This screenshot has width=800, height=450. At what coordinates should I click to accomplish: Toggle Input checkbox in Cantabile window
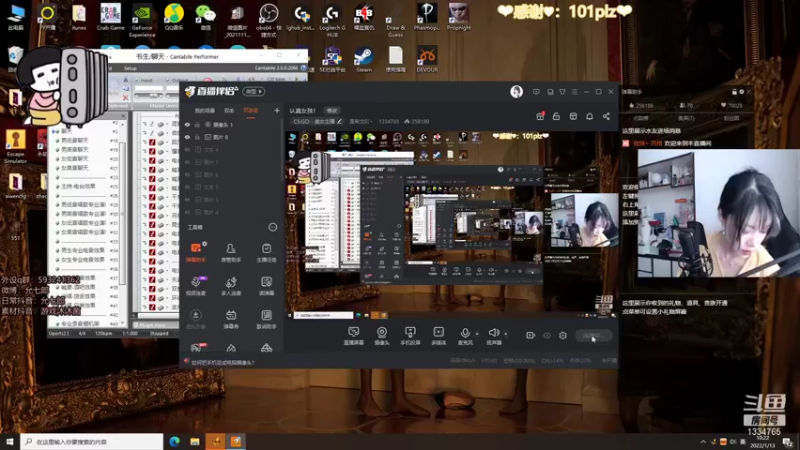coord(137,80)
